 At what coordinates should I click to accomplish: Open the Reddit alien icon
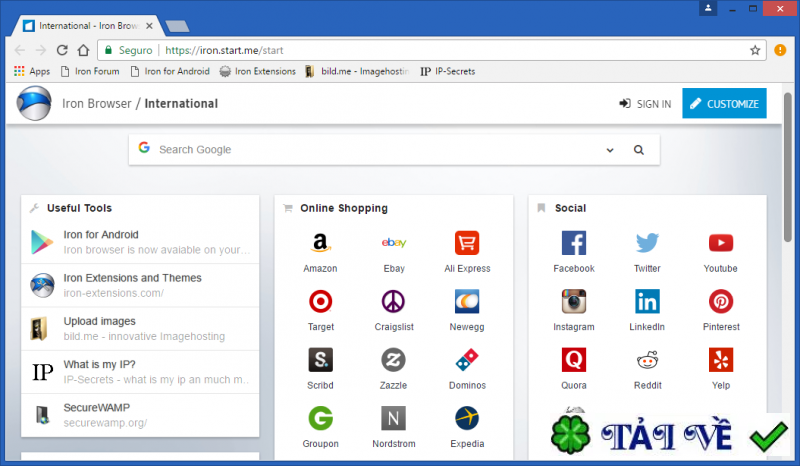(647, 360)
